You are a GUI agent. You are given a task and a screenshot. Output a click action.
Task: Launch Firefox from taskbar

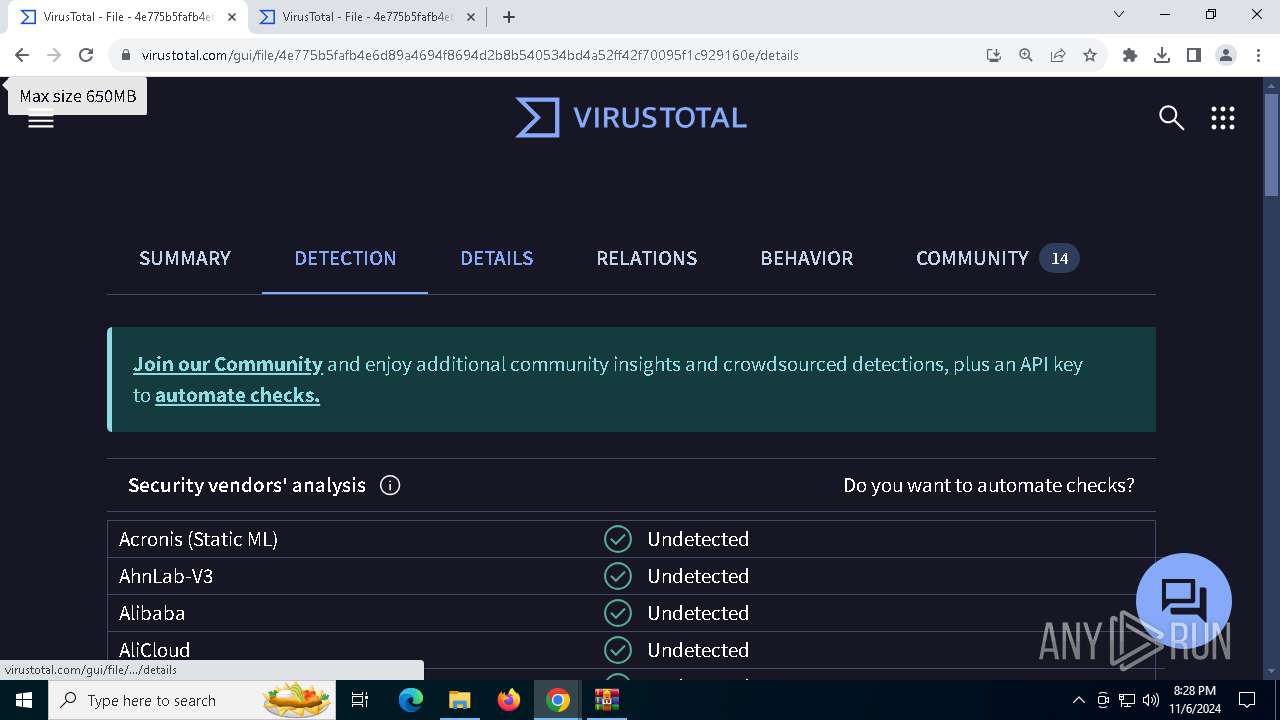(509, 700)
